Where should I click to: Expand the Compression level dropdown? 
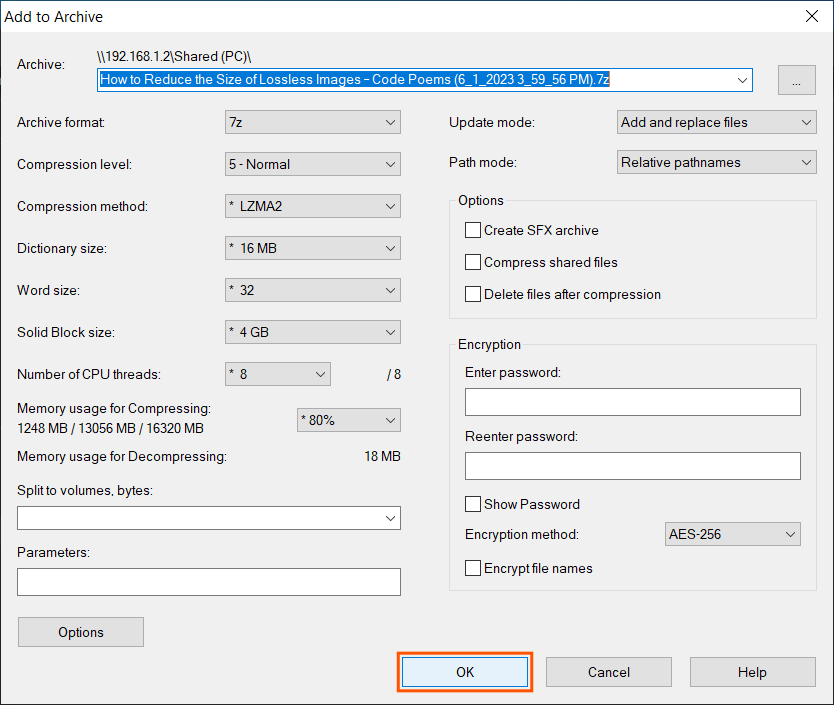313,164
